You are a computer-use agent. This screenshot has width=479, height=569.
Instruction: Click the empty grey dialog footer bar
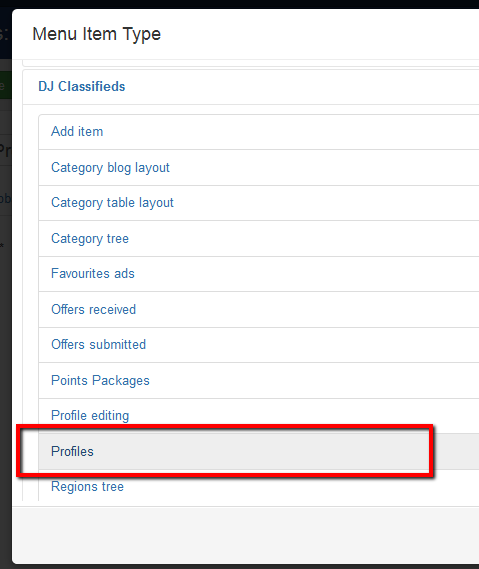click(245, 535)
